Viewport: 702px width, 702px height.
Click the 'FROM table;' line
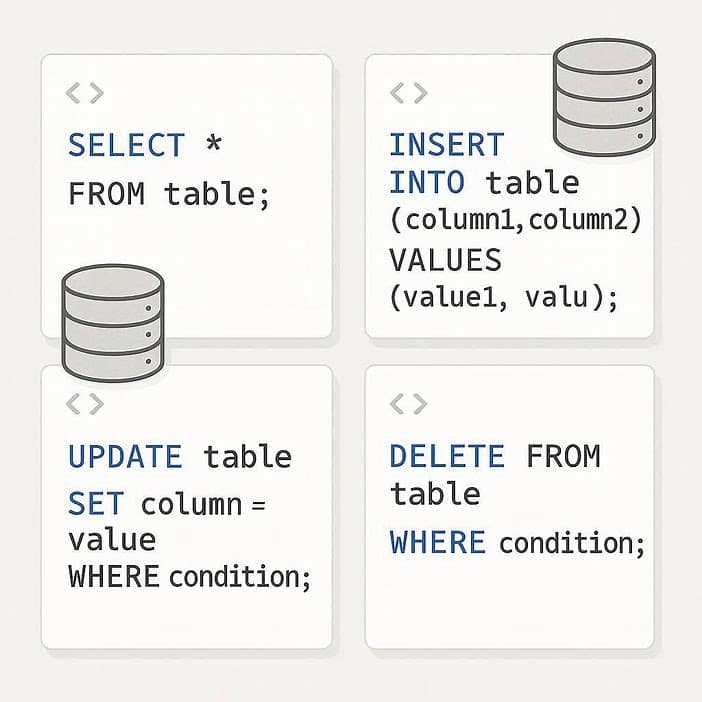169,193
